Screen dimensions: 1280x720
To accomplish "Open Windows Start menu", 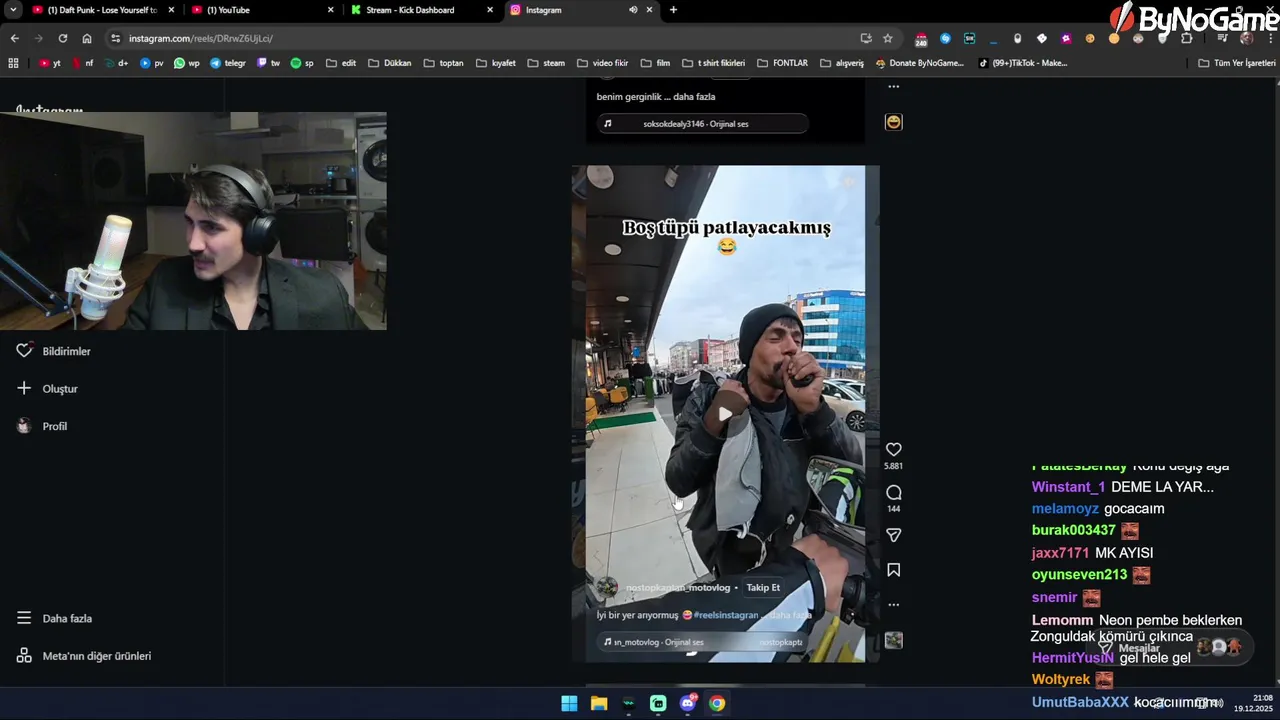I will pyautogui.click(x=569, y=703).
